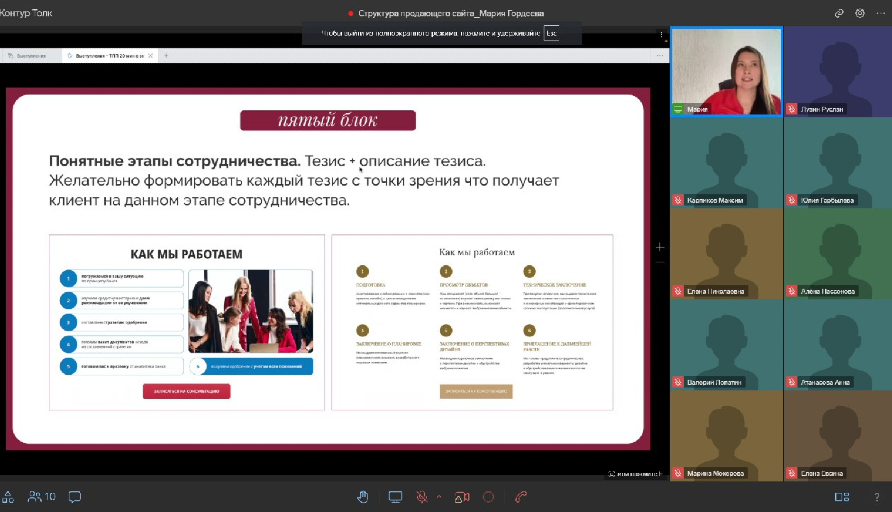Open help with question mark
Image resolution: width=892 pixels, height=512 pixels.
click(x=877, y=497)
